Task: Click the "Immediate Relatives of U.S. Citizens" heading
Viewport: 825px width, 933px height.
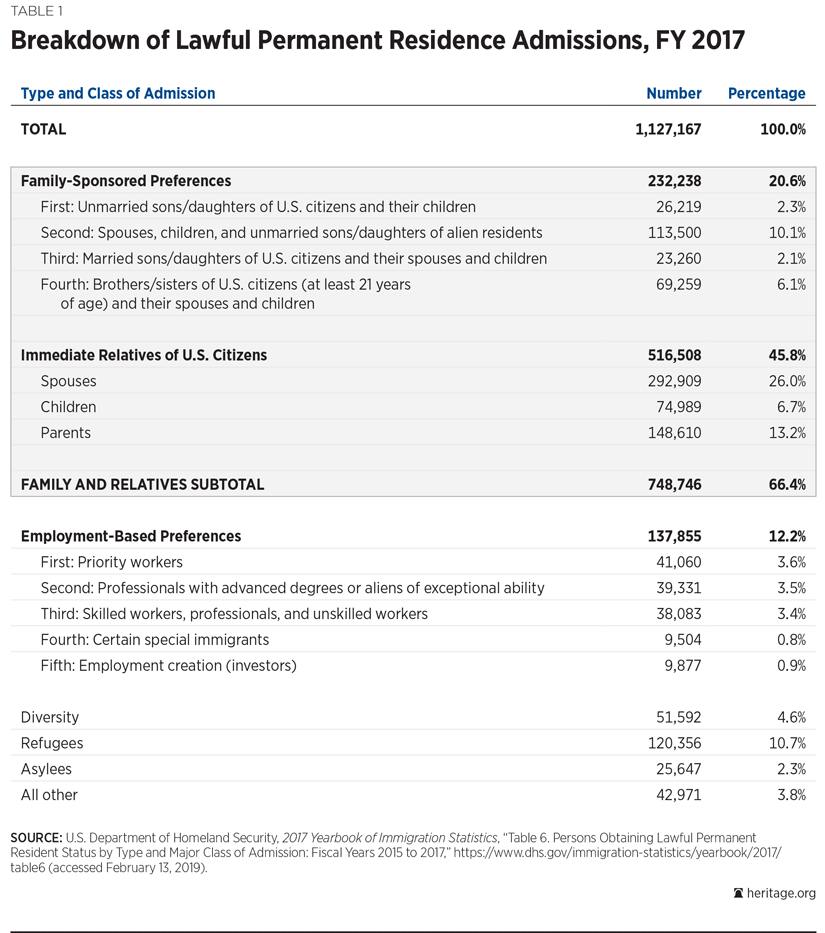Action: (x=144, y=355)
